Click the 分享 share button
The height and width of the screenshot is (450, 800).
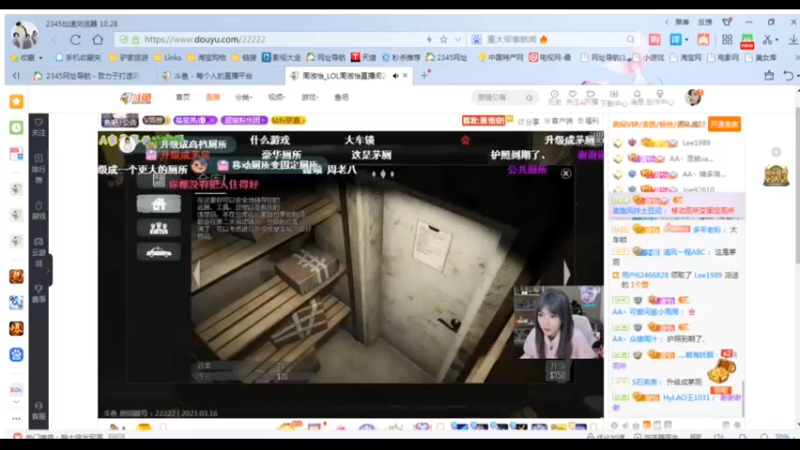tap(529, 121)
